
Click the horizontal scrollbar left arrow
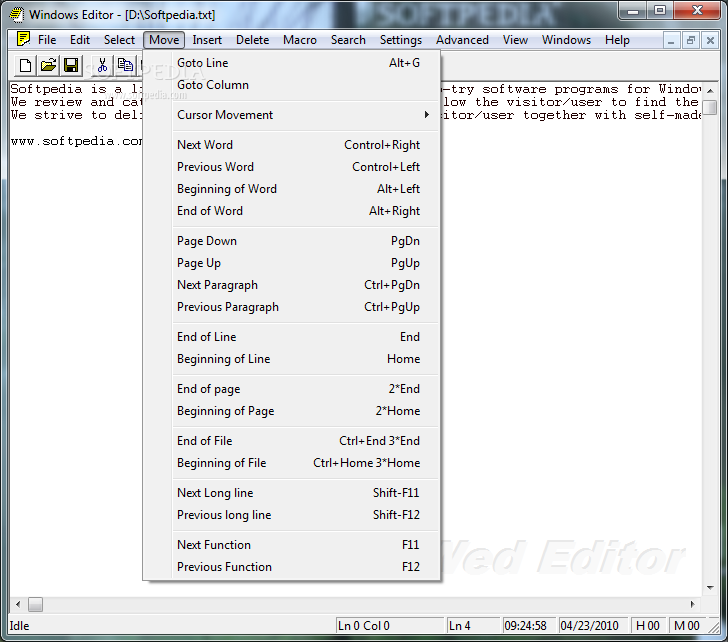[18, 604]
